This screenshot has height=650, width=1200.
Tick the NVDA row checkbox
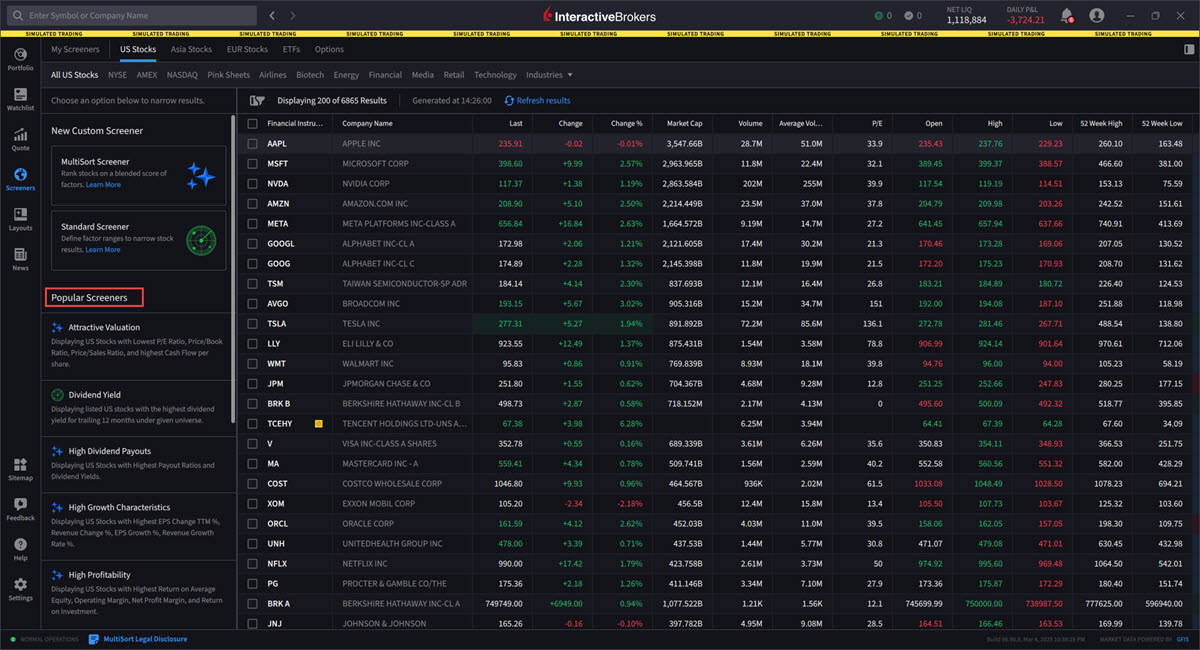[253, 184]
